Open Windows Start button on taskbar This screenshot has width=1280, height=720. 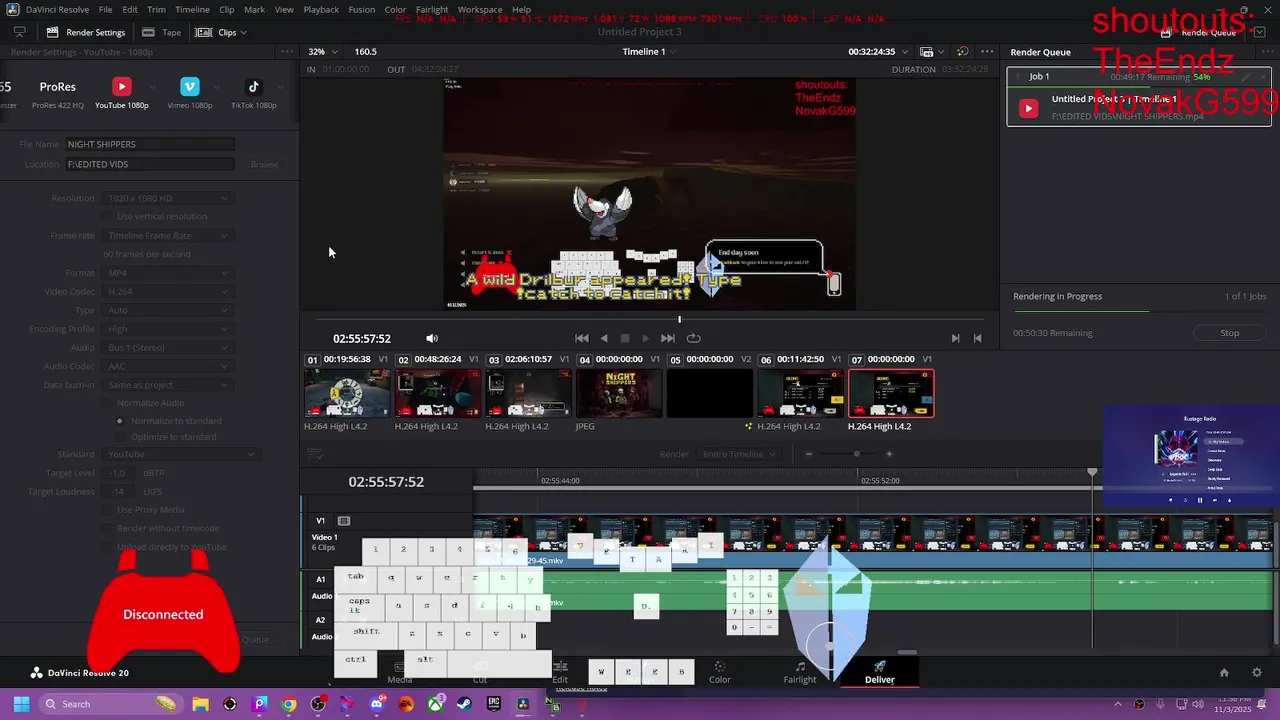pos(21,704)
